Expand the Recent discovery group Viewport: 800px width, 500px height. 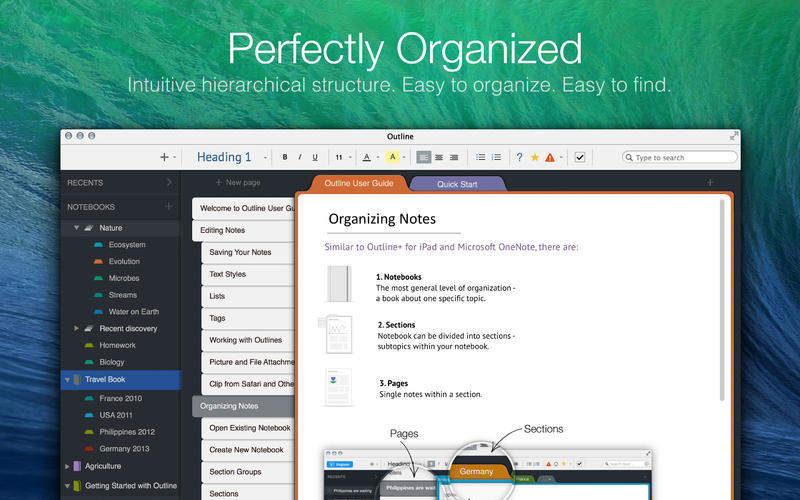point(77,328)
